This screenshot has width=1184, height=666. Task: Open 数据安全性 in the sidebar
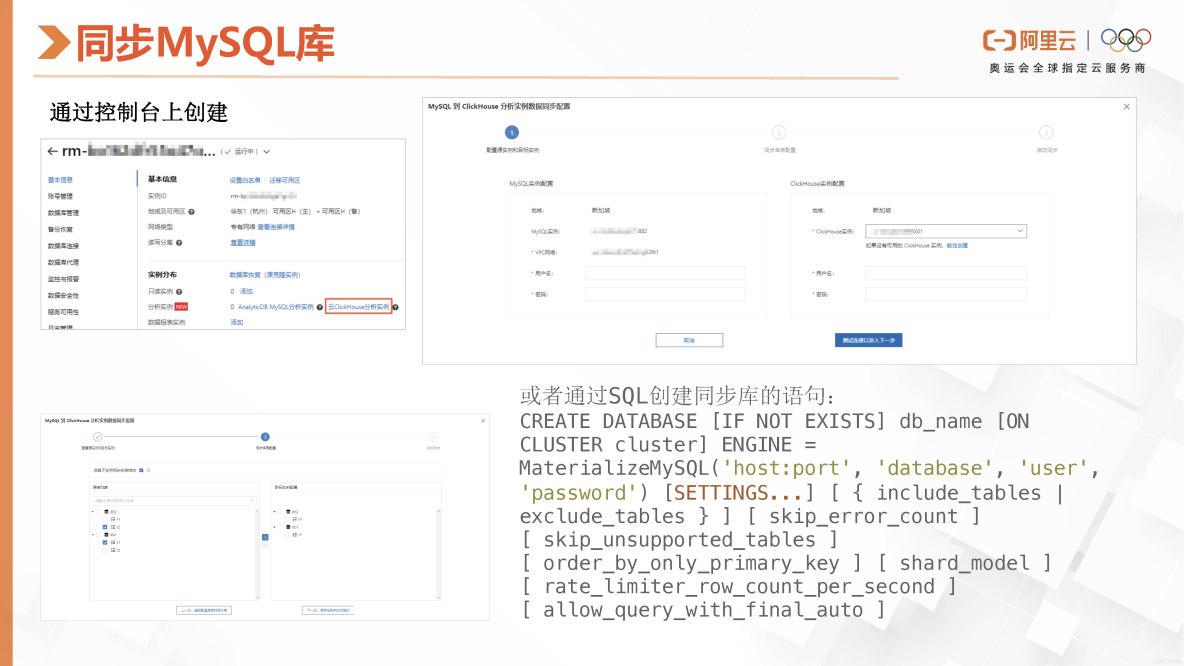[x=63, y=296]
